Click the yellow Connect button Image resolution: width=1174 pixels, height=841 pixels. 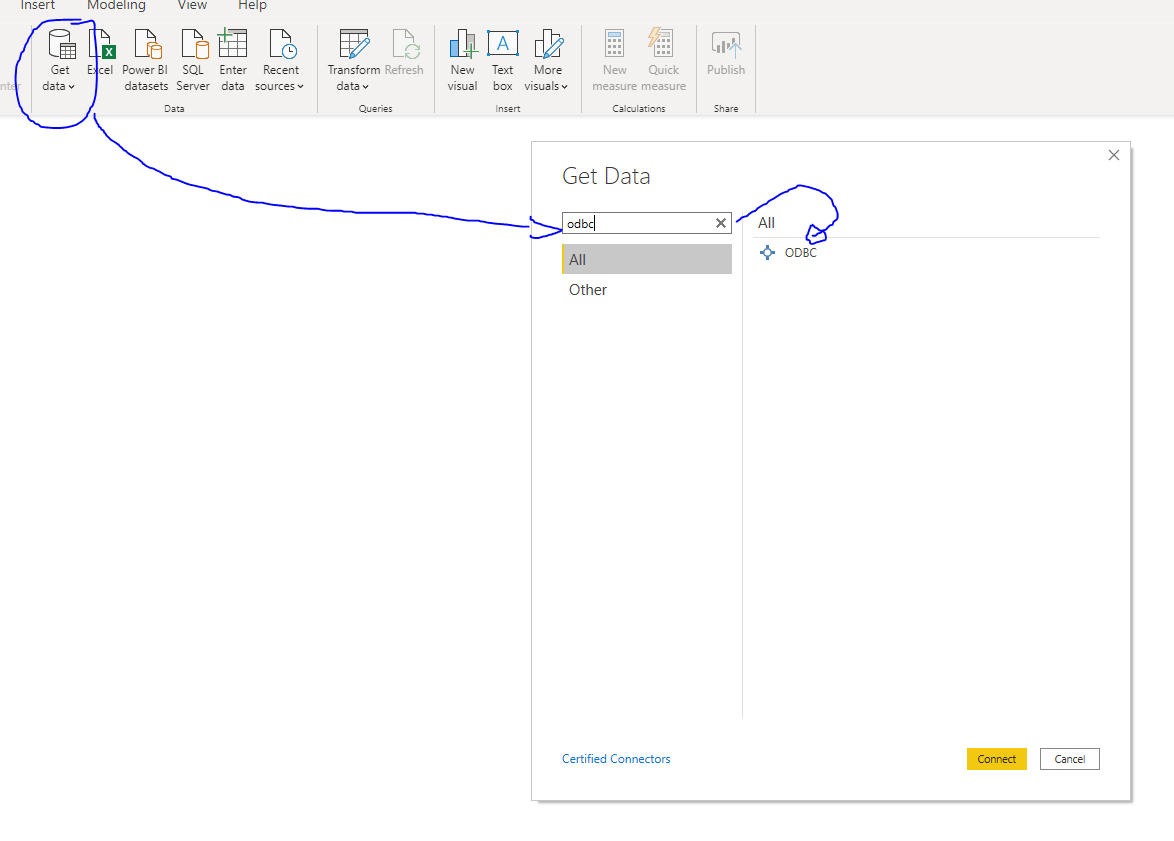(996, 759)
